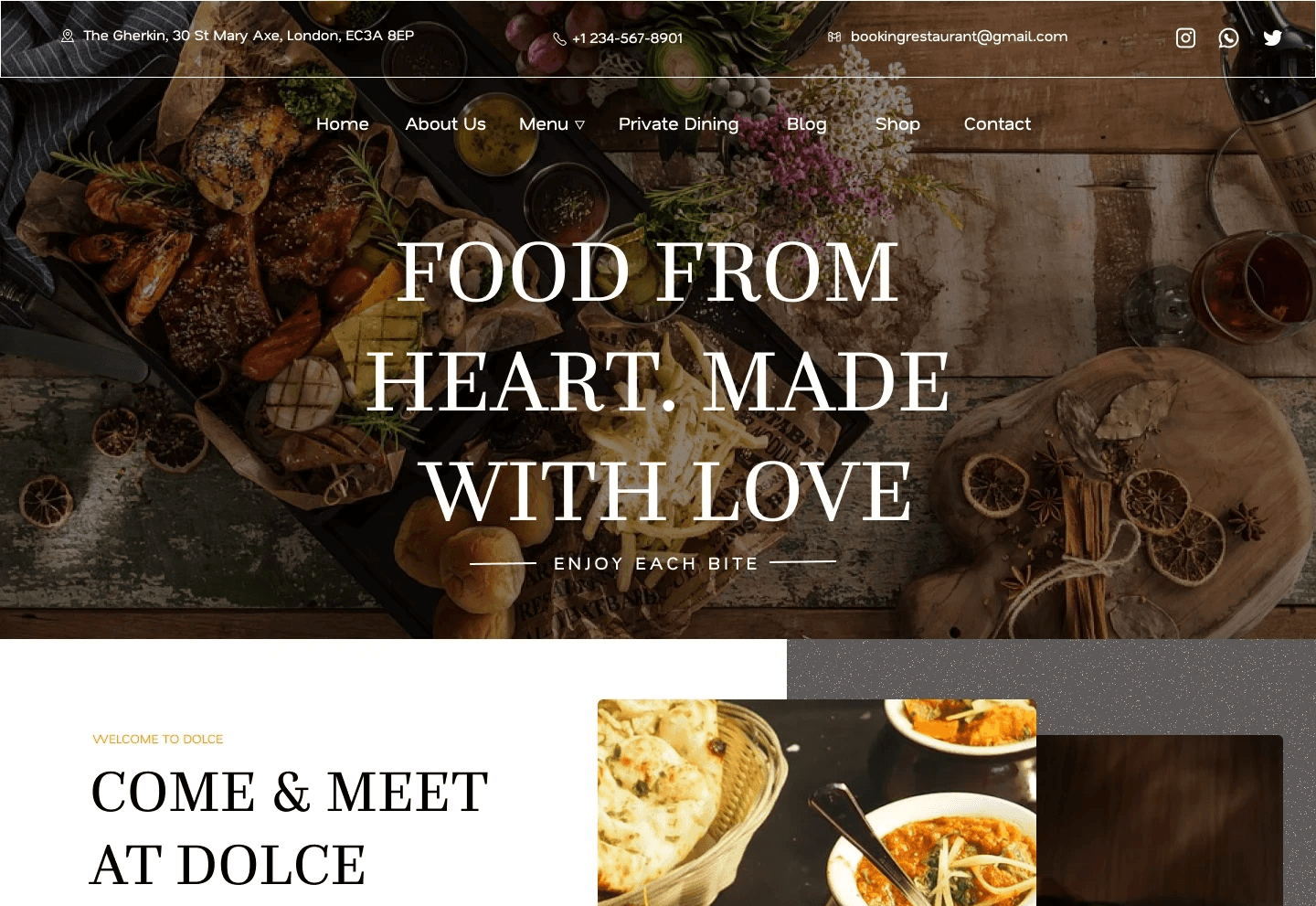Click bookingrestaurant@gmail.com email link

pos(959,37)
